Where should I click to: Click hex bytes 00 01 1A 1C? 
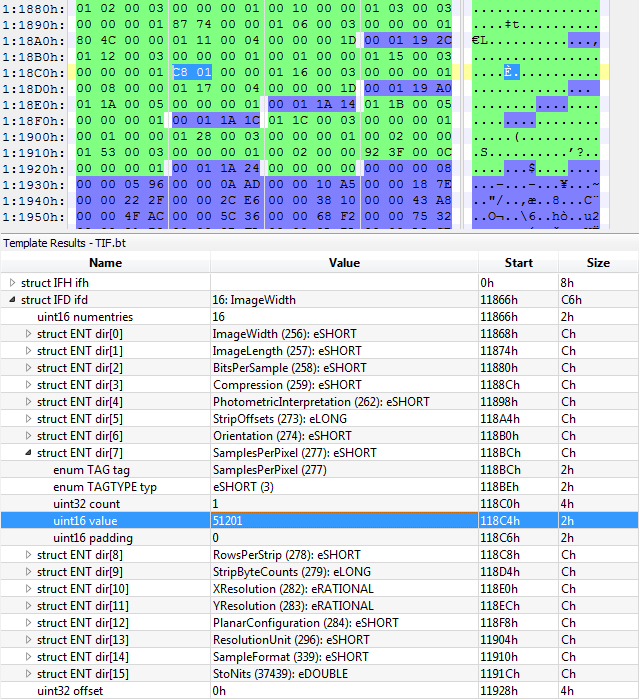[216, 120]
